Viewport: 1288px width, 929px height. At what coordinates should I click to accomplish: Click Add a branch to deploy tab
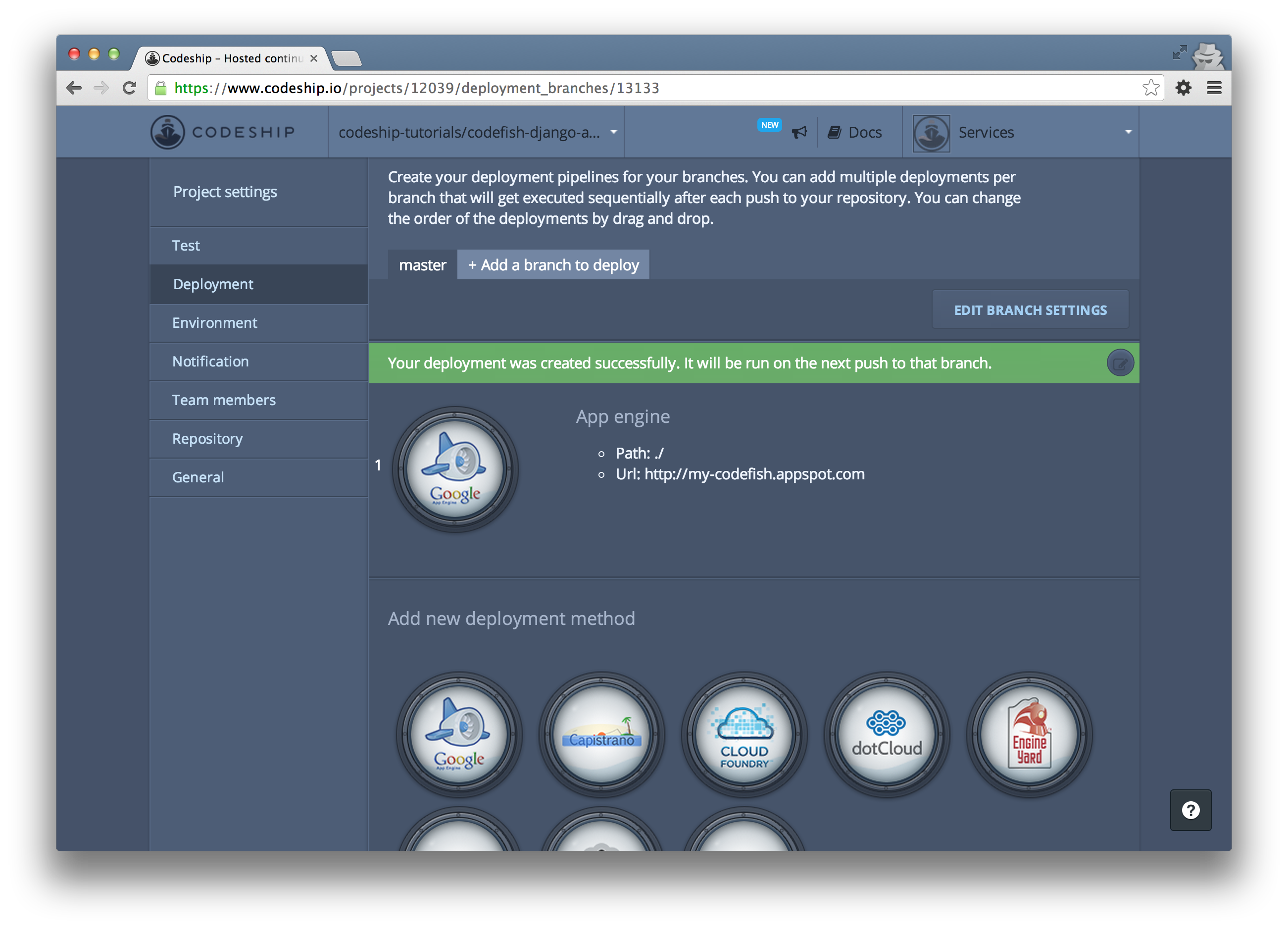click(553, 265)
